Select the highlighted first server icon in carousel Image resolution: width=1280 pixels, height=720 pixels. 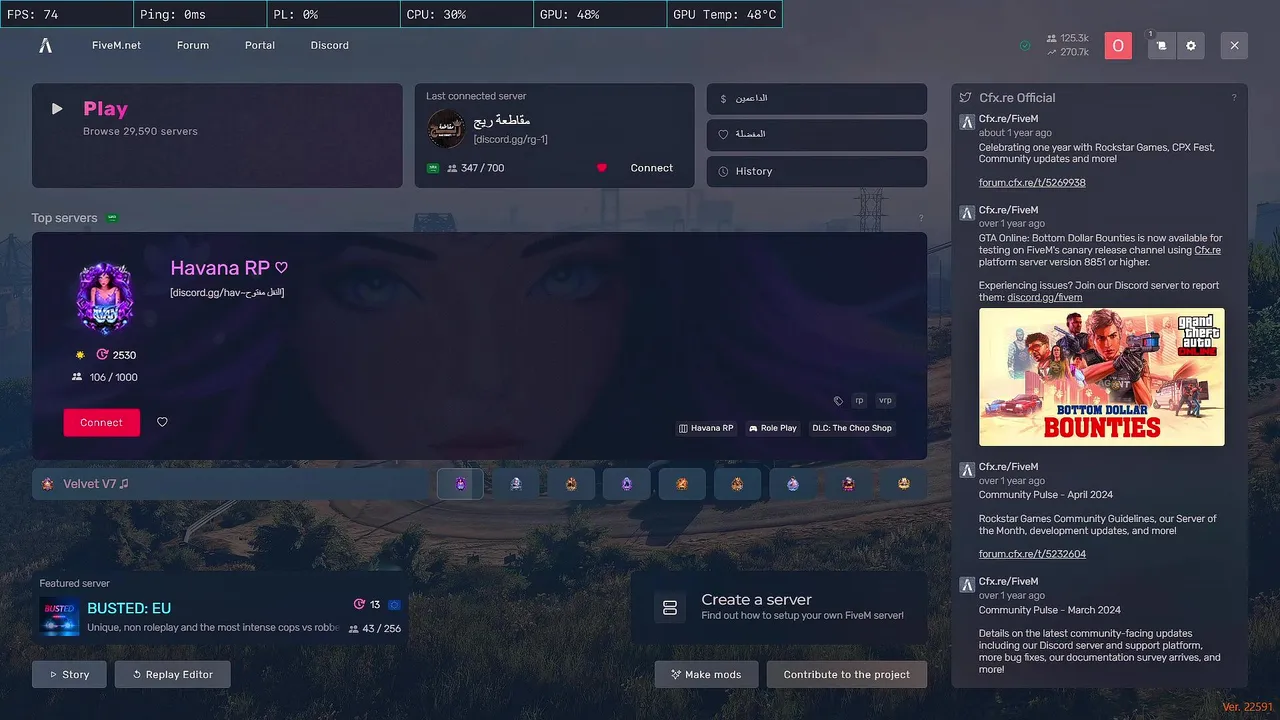coord(460,484)
